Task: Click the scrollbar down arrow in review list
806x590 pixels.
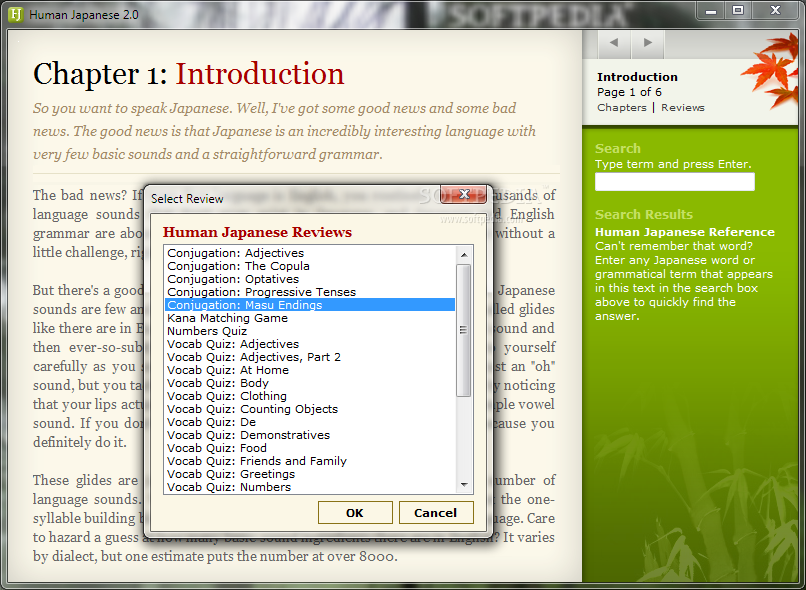Action: click(x=464, y=485)
